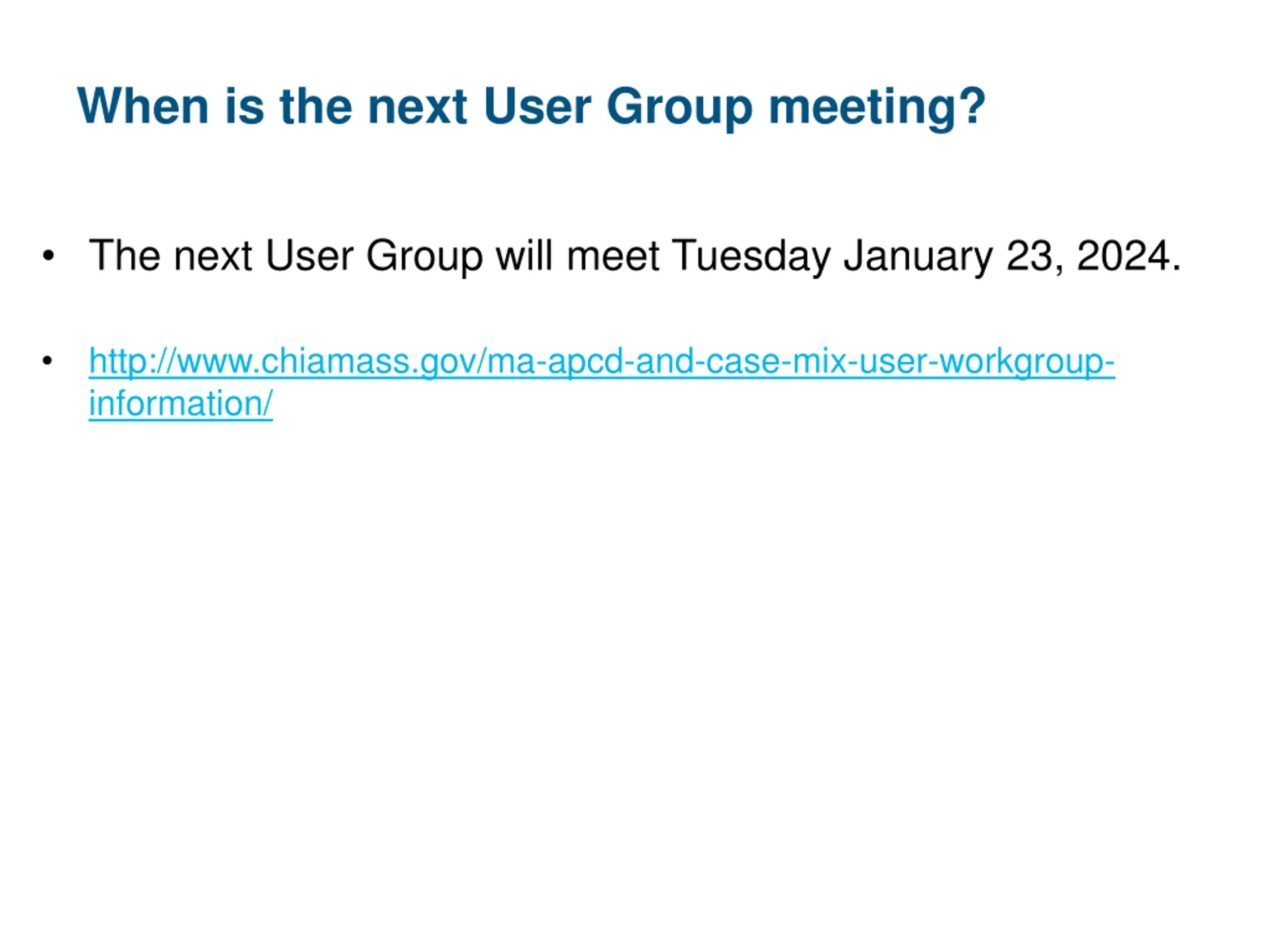Click "will meet" in the bullet sentence
This screenshot has width=1270, height=952.
577,256
